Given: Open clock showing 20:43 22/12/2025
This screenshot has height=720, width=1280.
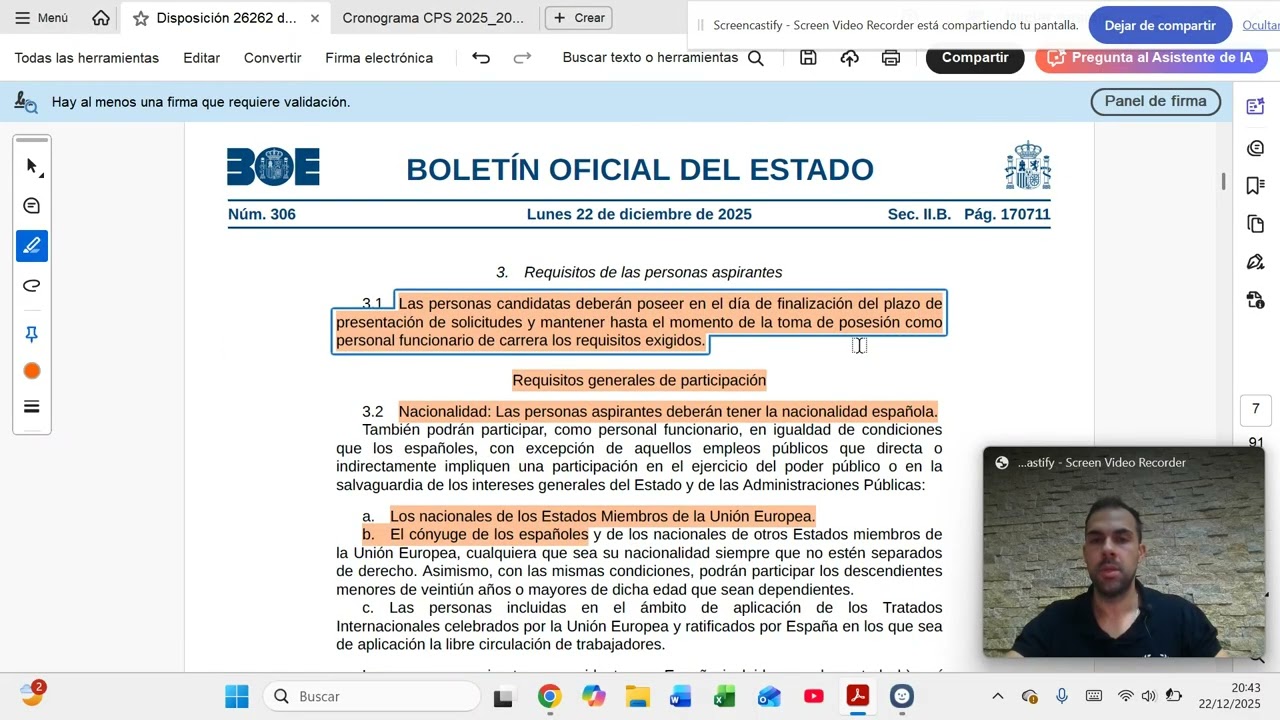Looking at the screenshot, I should (x=1231, y=696).
